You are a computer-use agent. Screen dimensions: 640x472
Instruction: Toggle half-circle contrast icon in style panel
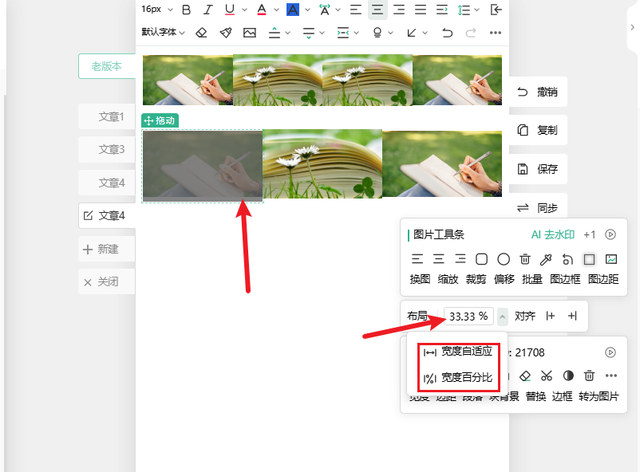(x=568, y=376)
